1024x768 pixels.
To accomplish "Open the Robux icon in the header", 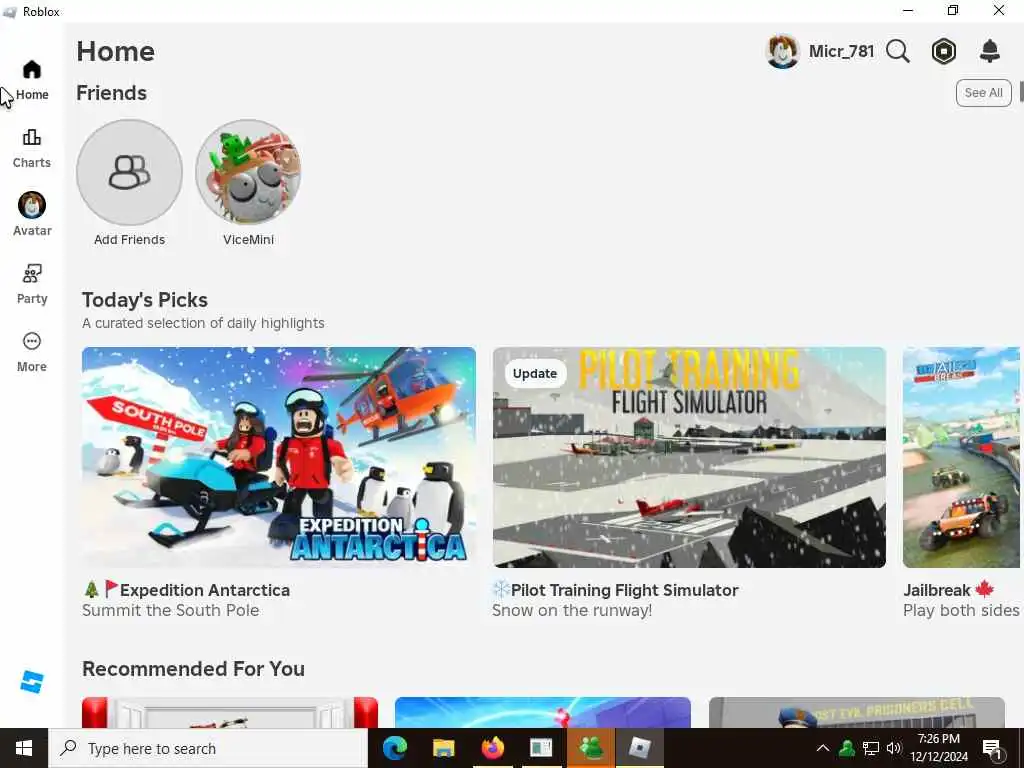I will point(944,51).
